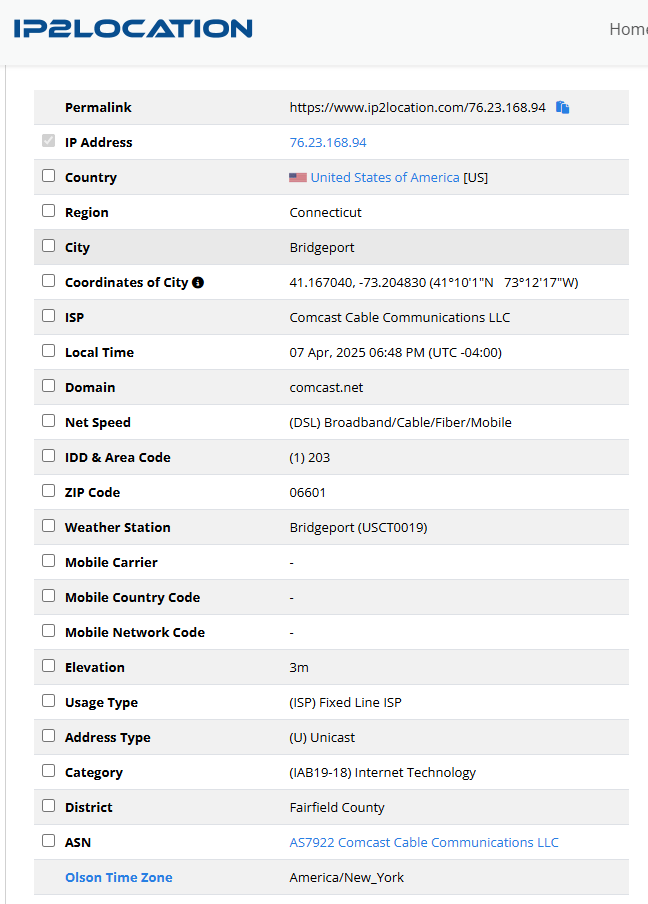The height and width of the screenshot is (904, 648).
Task: Click the Olson Time Zone link
Action: (x=119, y=877)
